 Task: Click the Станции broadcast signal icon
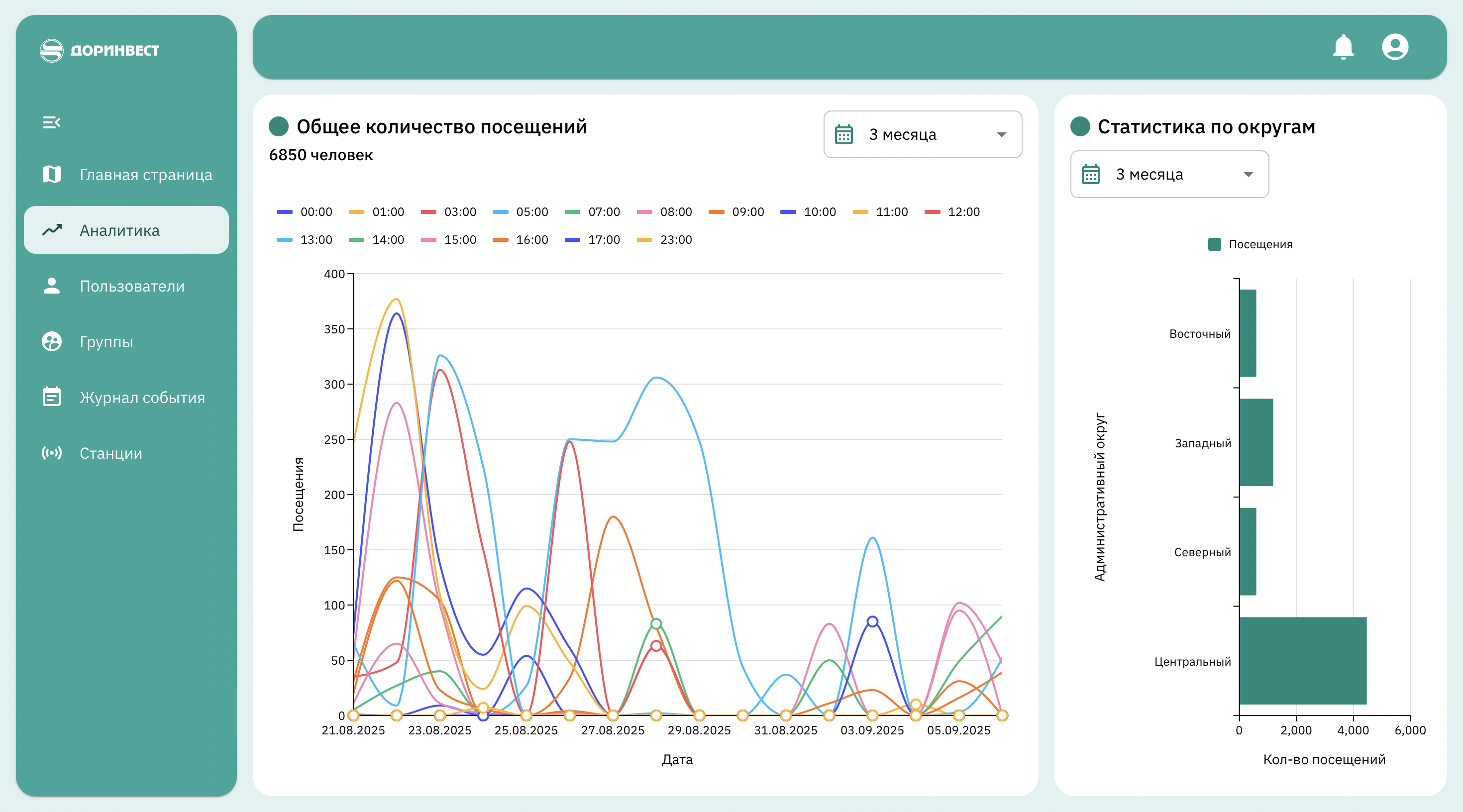(x=52, y=453)
